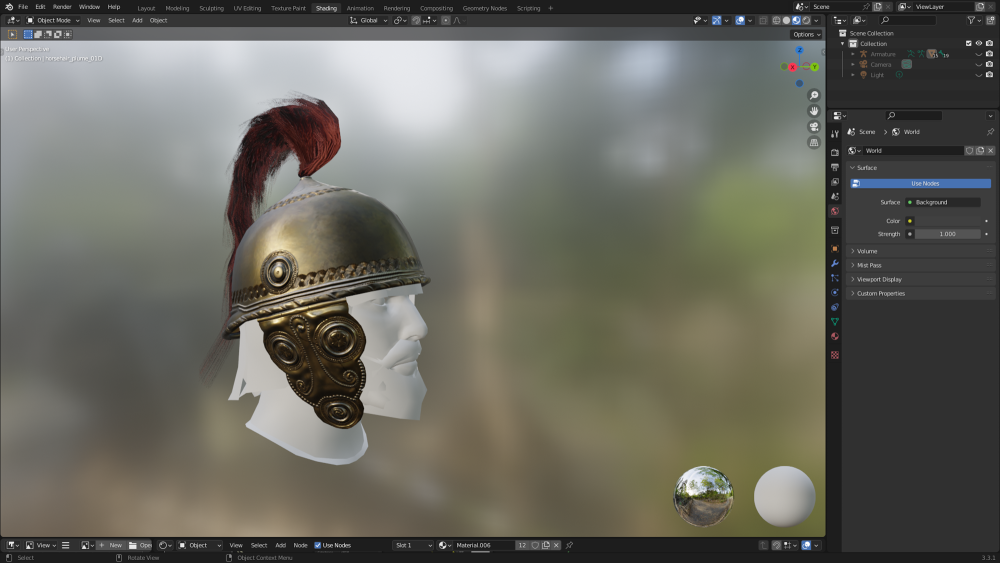Click the Material.006 name field
Screen dimensions: 1000x563
click(482, 545)
